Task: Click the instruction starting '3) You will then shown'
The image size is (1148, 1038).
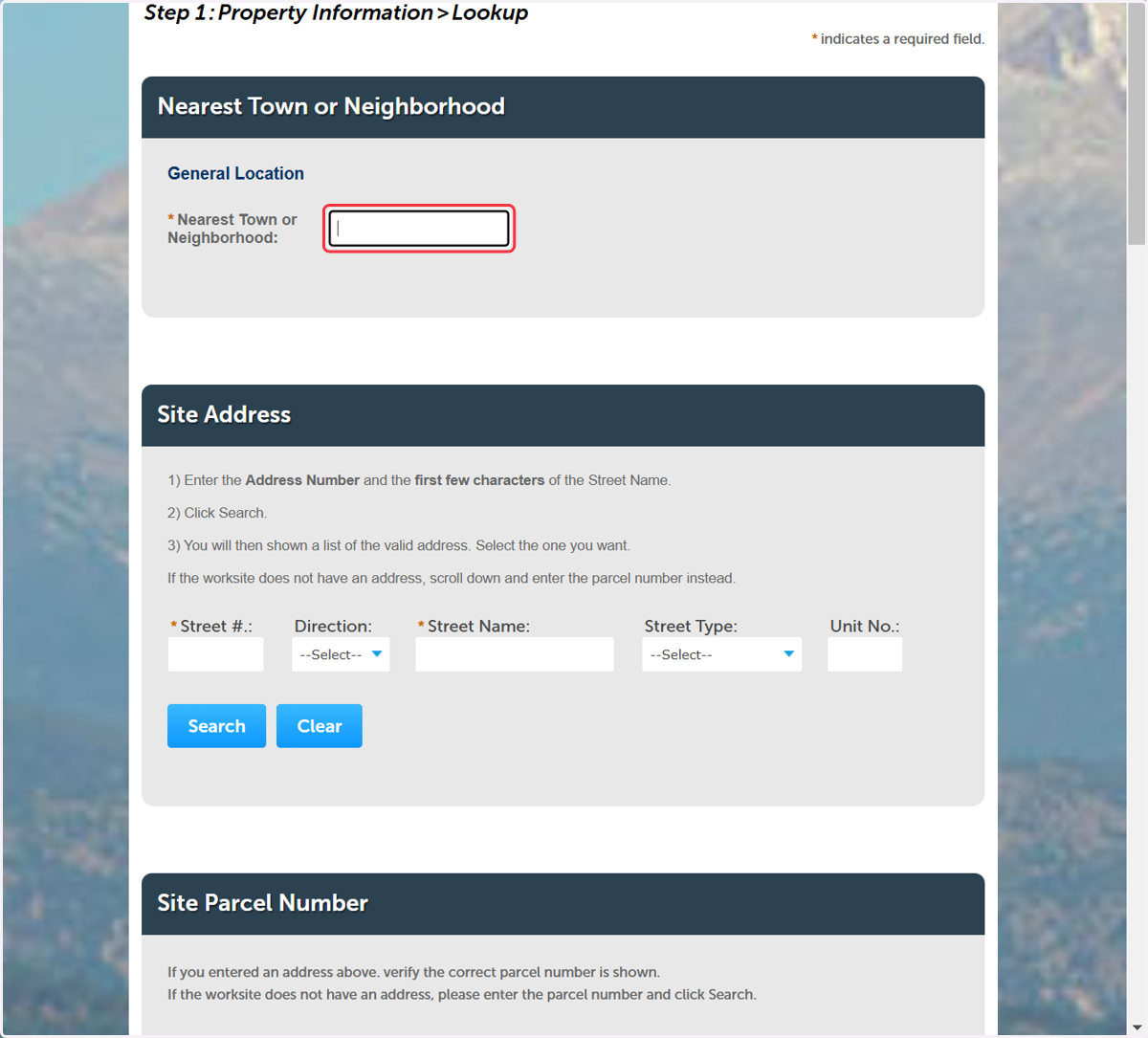Action: pyautogui.click(x=399, y=545)
